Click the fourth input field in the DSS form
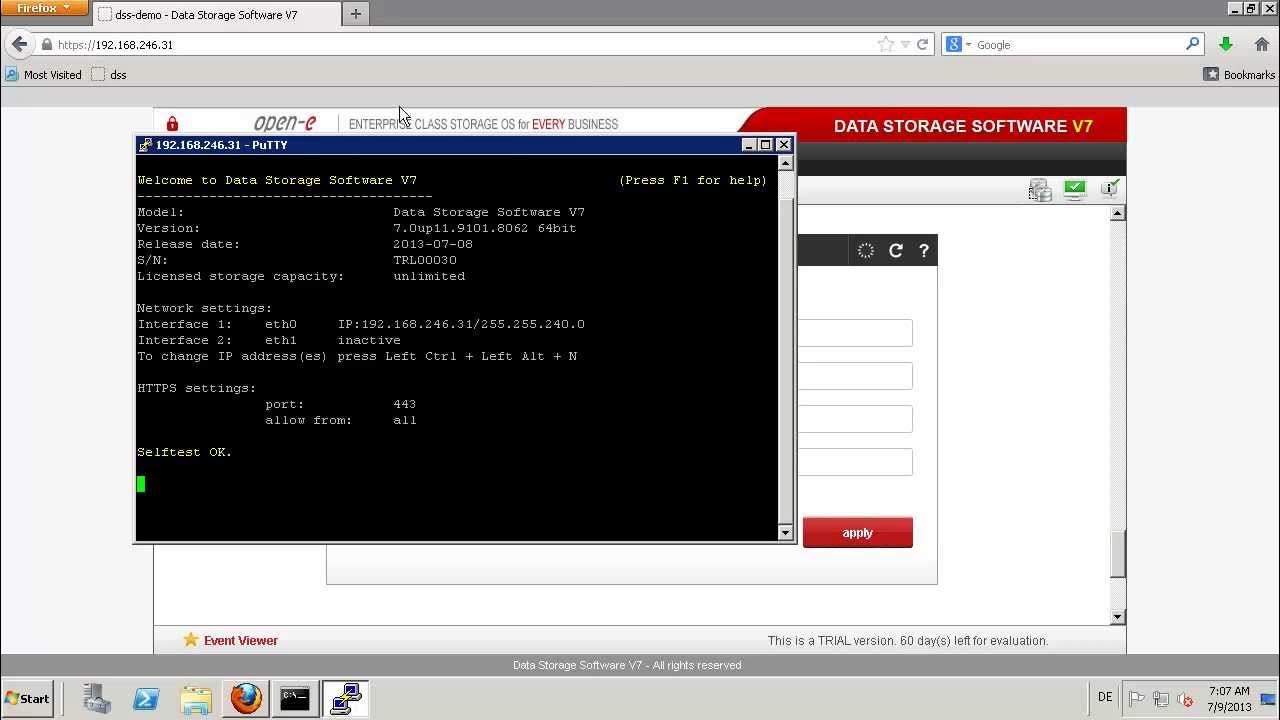Image resolution: width=1280 pixels, height=720 pixels. [x=856, y=462]
